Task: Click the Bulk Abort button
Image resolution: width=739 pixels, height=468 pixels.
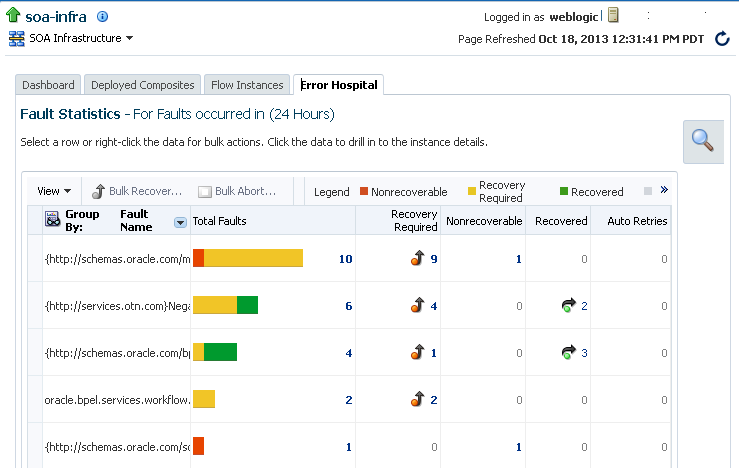Action: point(237,191)
